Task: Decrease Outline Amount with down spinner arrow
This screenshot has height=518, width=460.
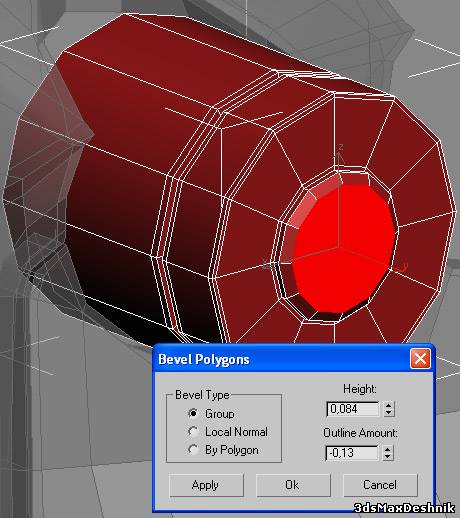Action: coord(388,457)
